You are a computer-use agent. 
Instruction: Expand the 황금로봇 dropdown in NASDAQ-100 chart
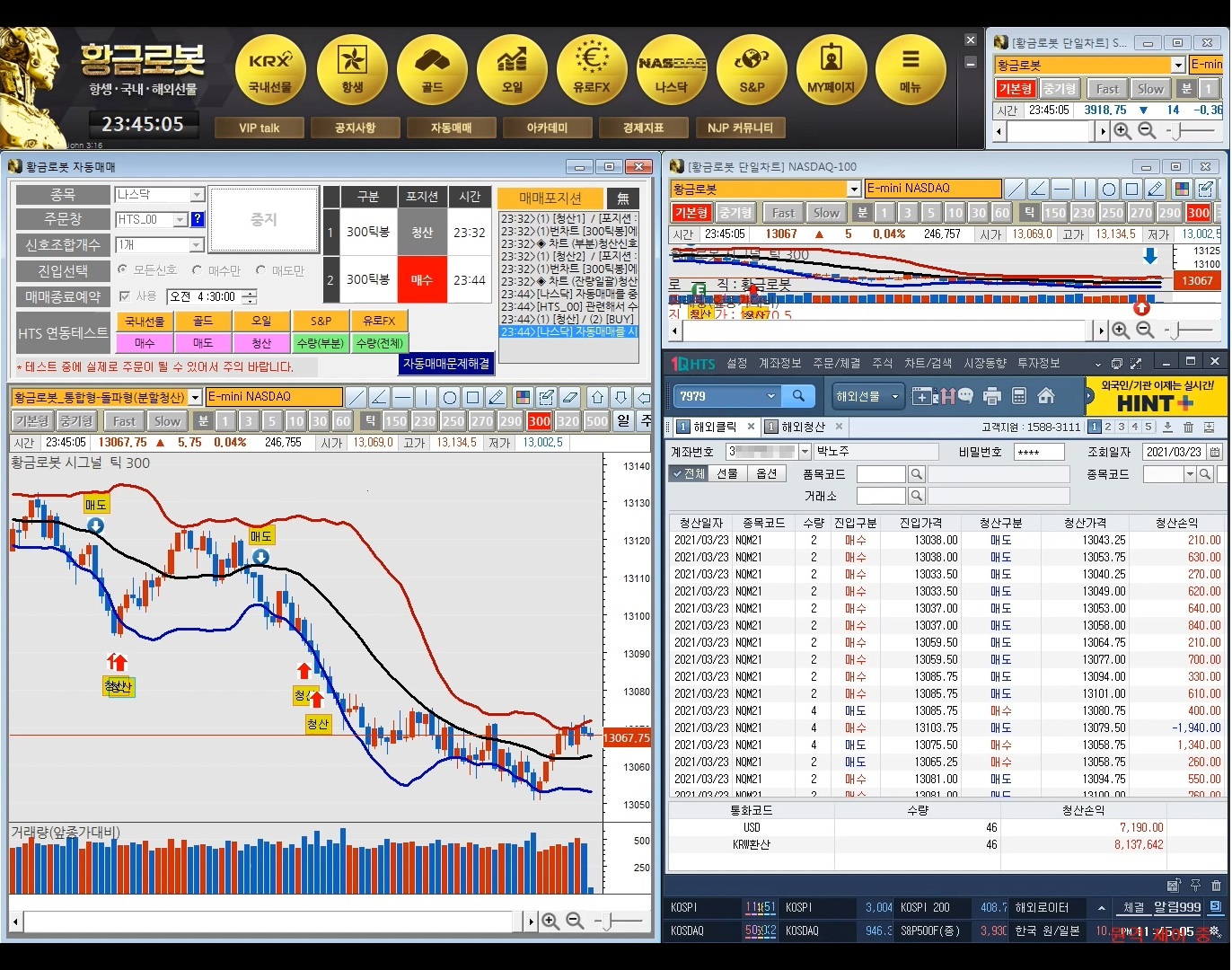pyautogui.click(x=854, y=189)
